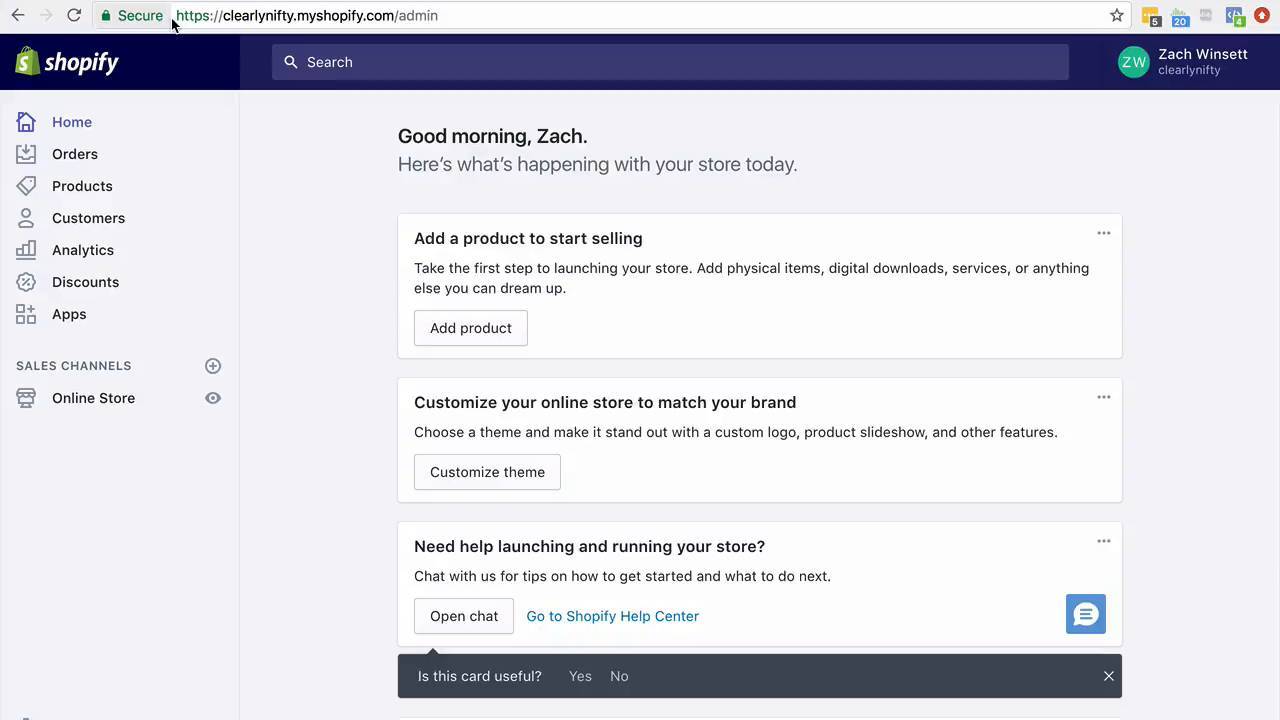The height and width of the screenshot is (720, 1280).
Task: Click the Shopify logo in header
Action: pos(67,62)
